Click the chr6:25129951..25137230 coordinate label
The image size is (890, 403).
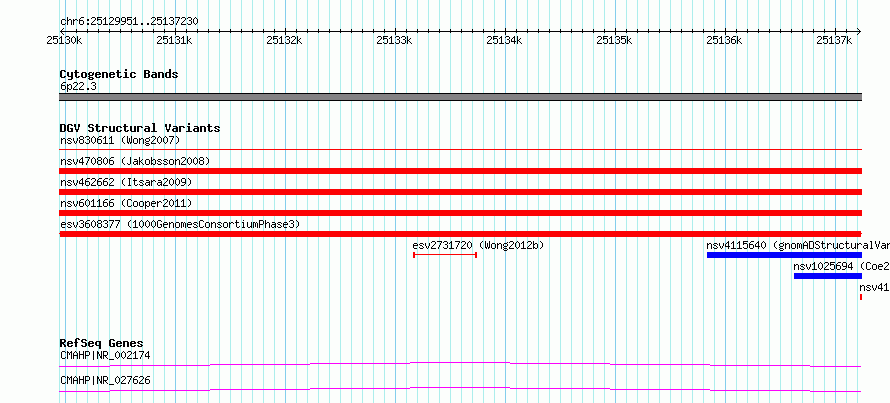(x=129, y=22)
